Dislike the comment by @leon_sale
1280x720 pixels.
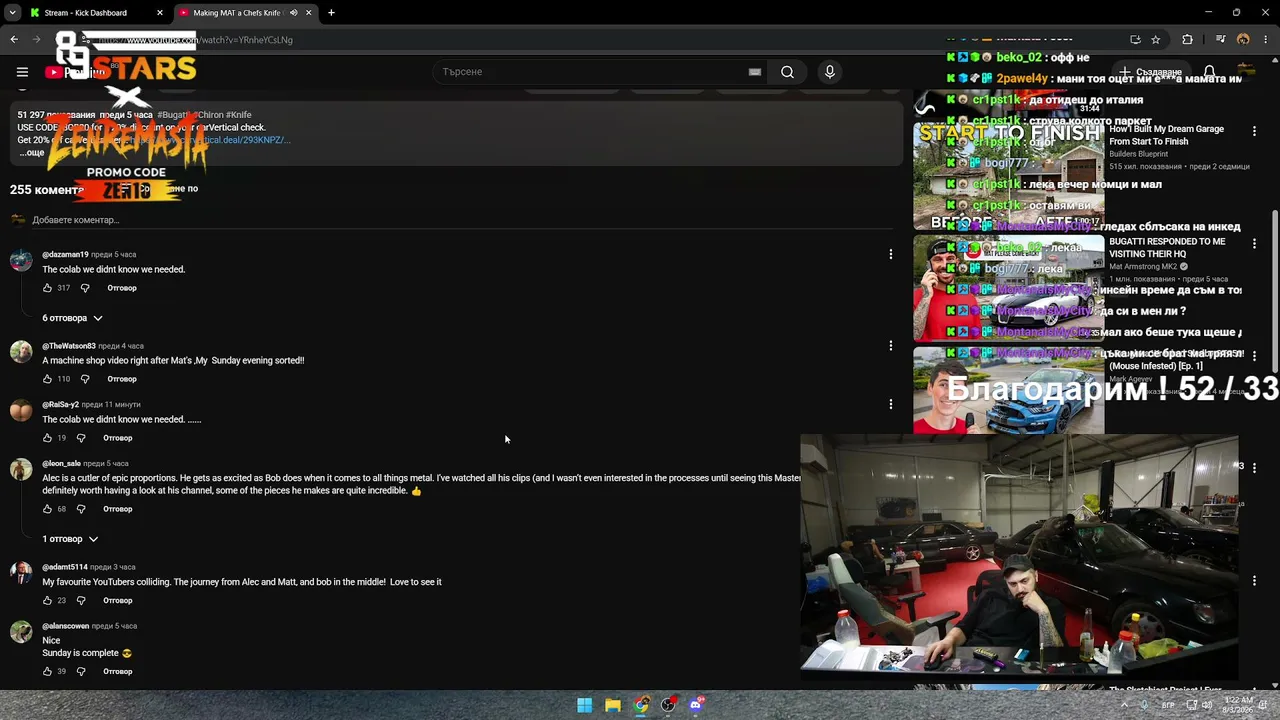[x=81, y=509]
